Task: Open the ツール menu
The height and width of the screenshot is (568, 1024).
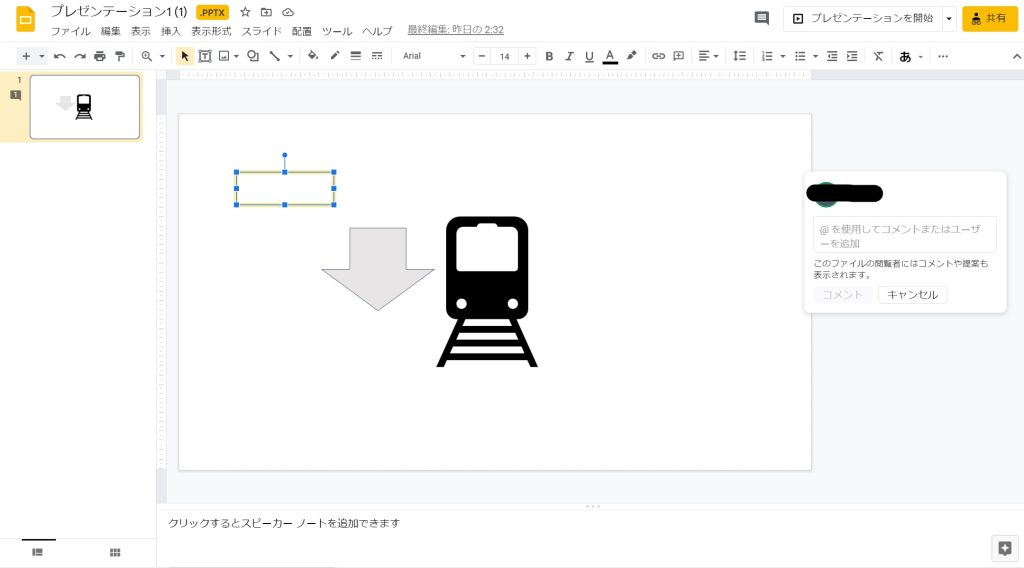Action: (336, 31)
